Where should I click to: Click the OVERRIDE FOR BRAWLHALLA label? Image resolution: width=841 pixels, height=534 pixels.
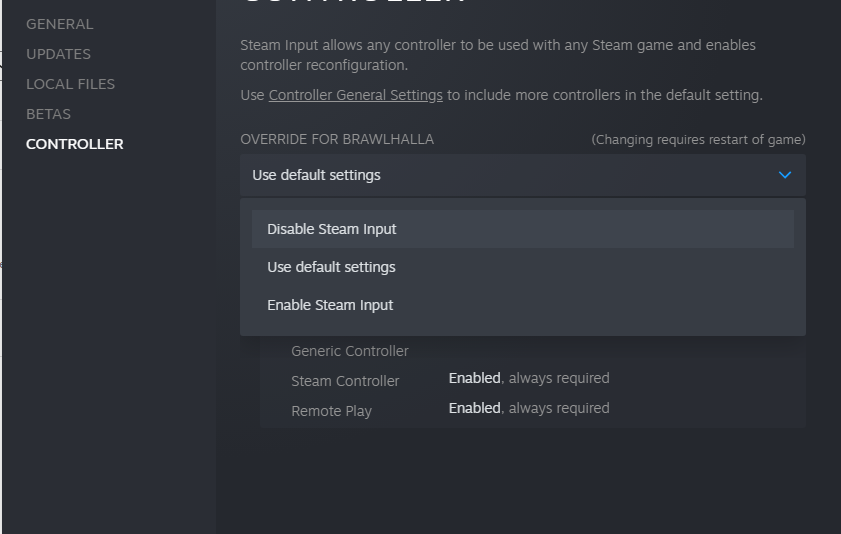click(x=337, y=139)
